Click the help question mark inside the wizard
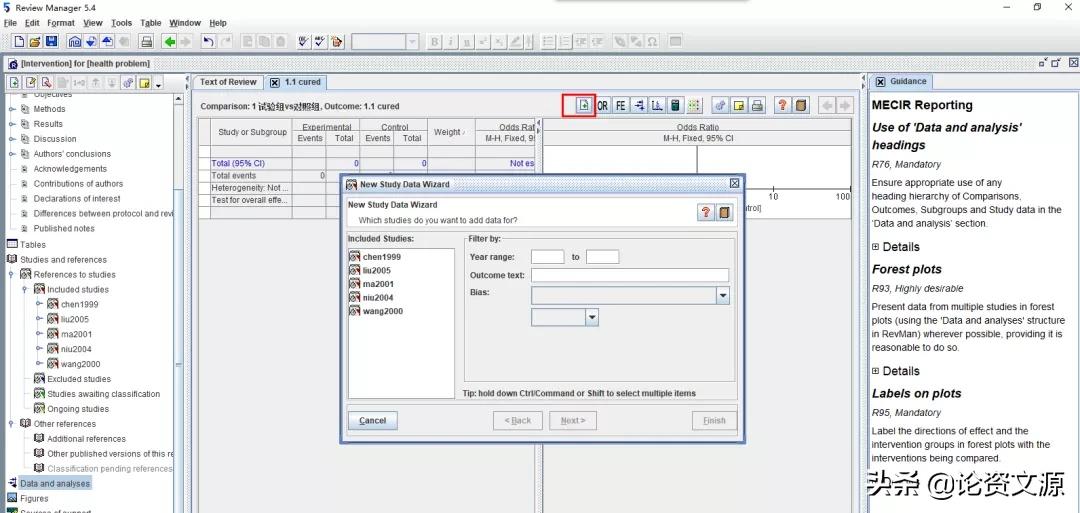Viewport: 1080px width, 513px height. pos(706,212)
